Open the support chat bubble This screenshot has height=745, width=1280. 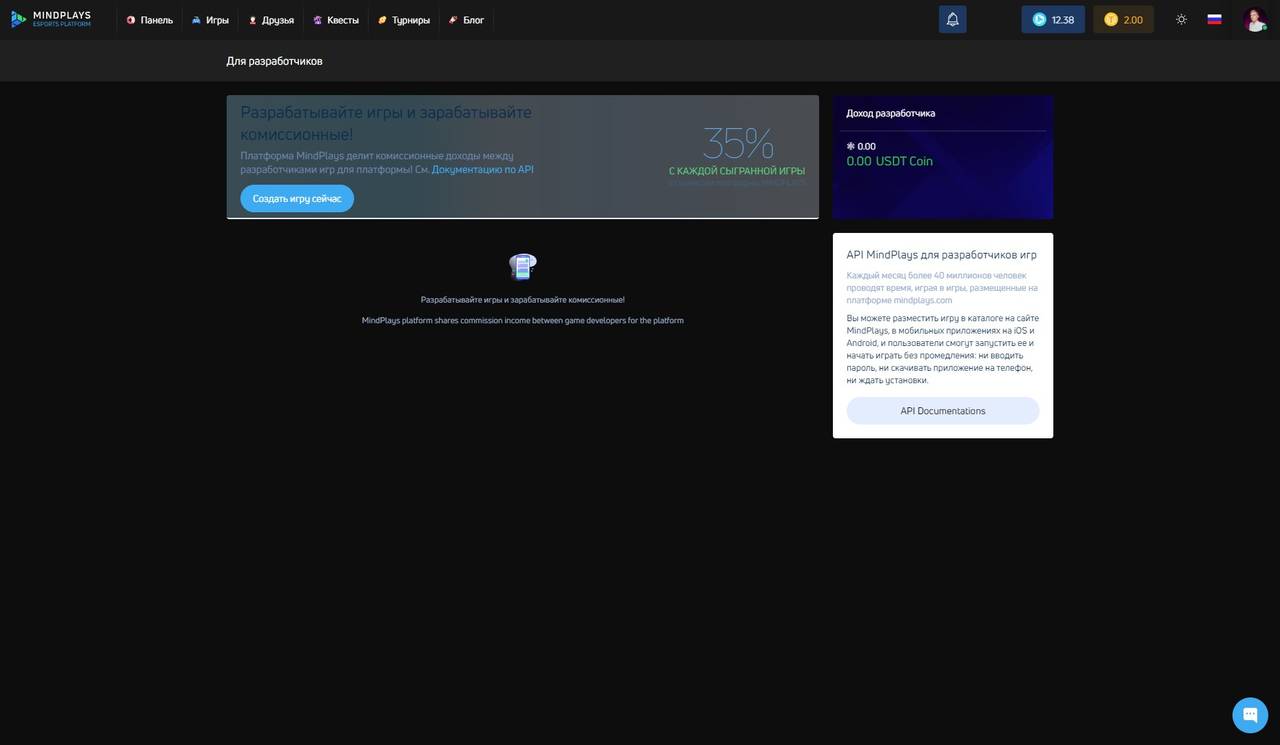point(1250,715)
